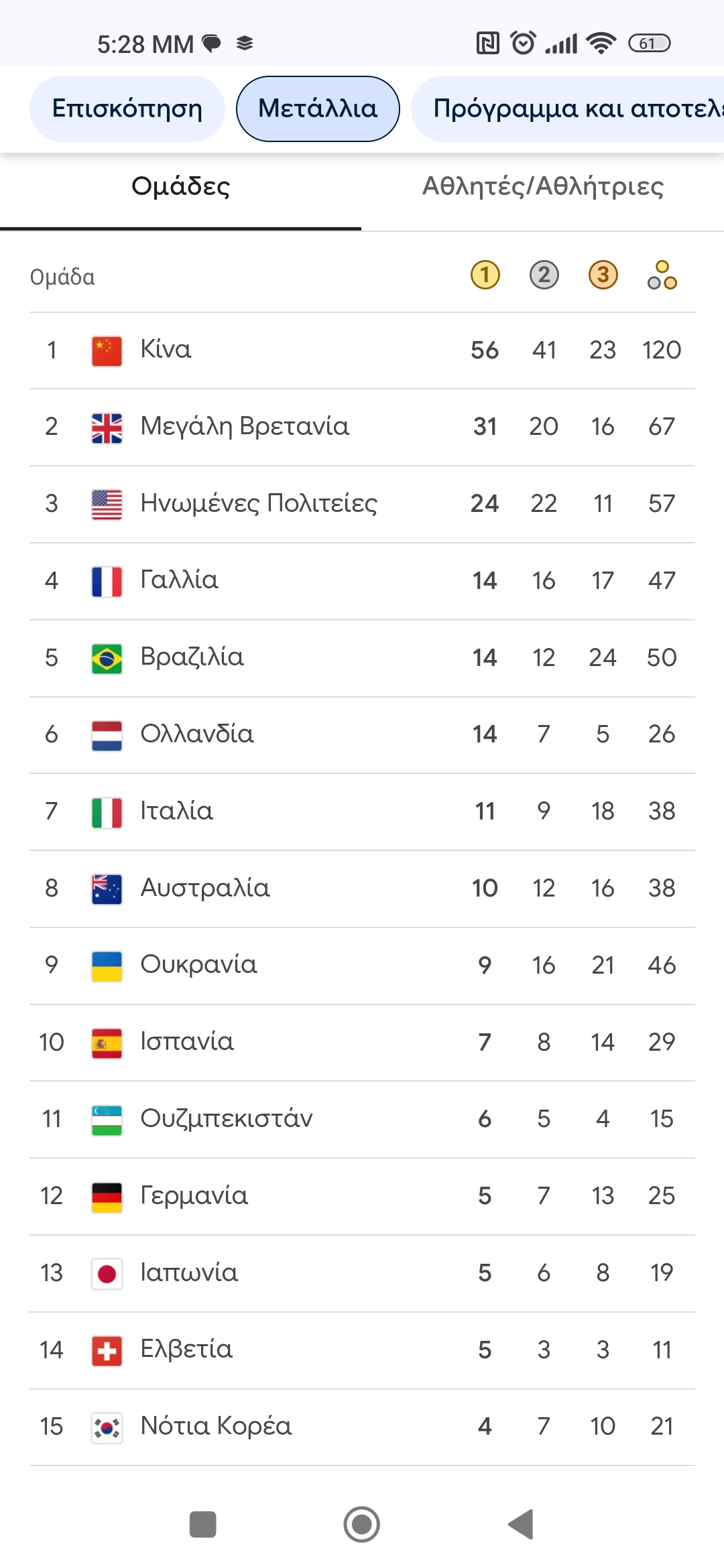Tap the gold medal column icon
Image resolution: width=724 pixels, height=1568 pixels.
point(485,275)
